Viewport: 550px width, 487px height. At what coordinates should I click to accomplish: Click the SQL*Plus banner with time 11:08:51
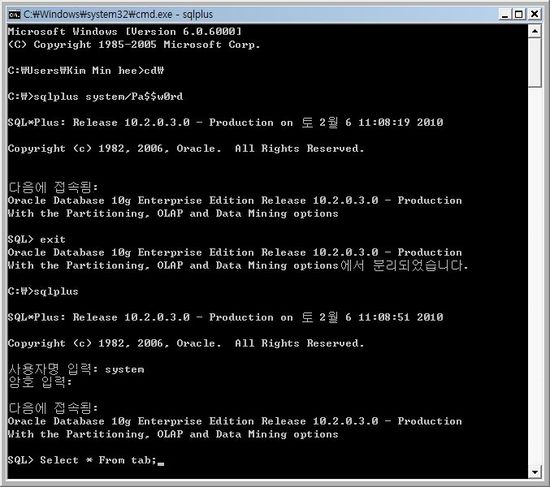coord(226,317)
